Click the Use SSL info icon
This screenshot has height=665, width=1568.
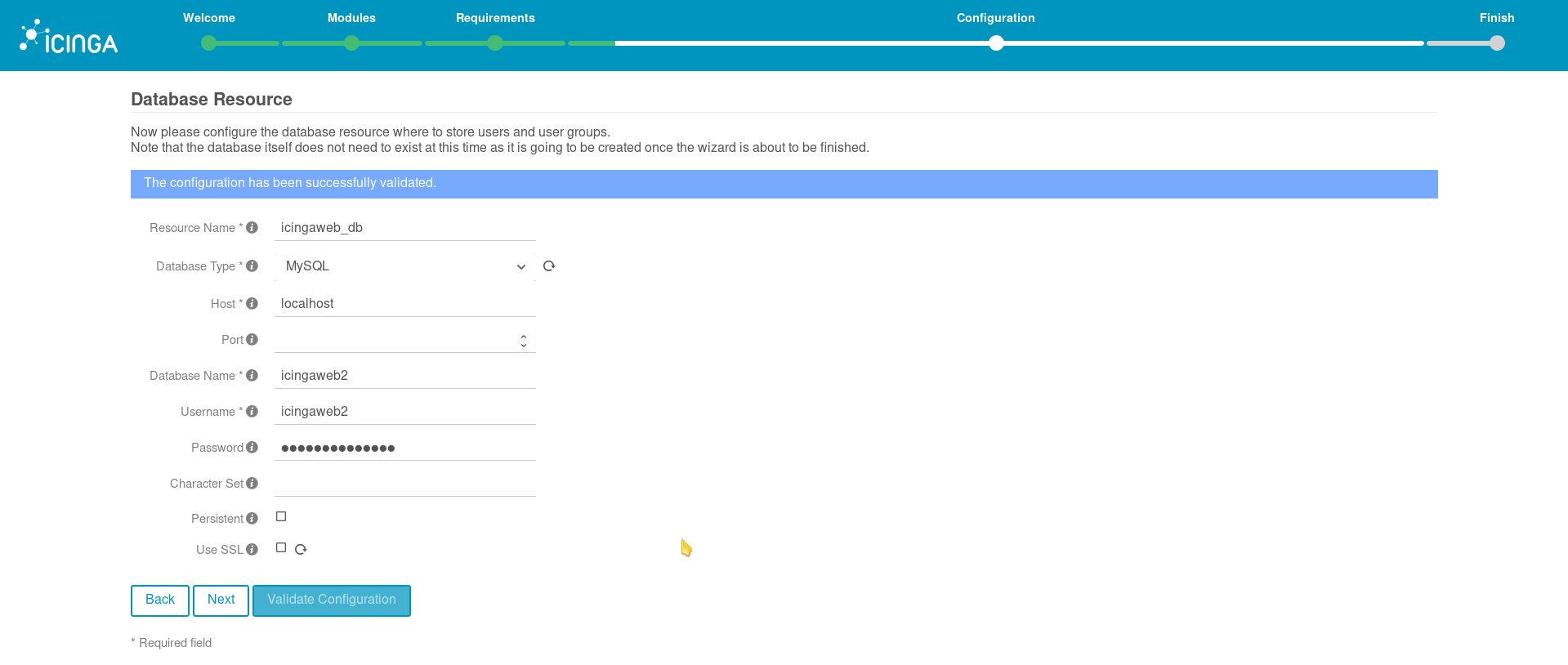click(x=252, y=549)
